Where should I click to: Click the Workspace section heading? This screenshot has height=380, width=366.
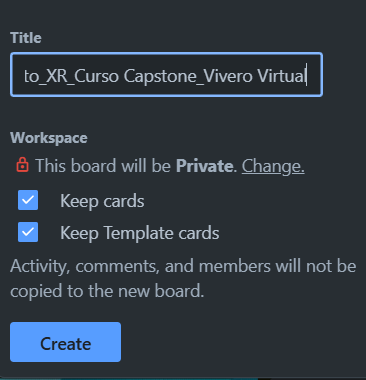(x=49, y=138)
